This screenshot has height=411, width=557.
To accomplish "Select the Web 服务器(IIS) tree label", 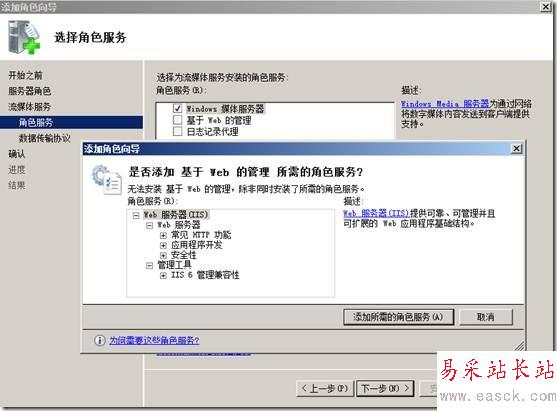I will (175, 215).
